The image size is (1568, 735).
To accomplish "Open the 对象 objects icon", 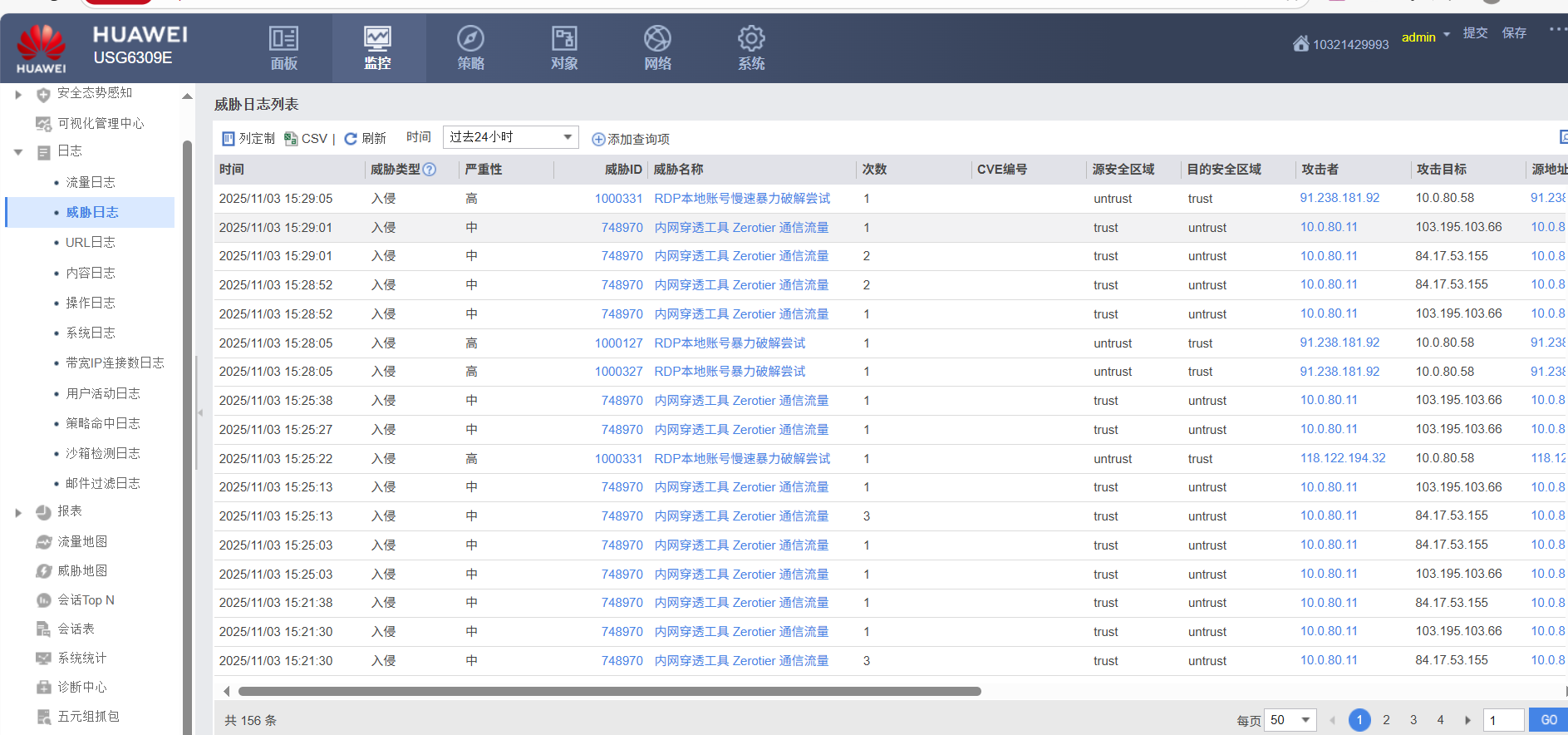I will (564, 39).
